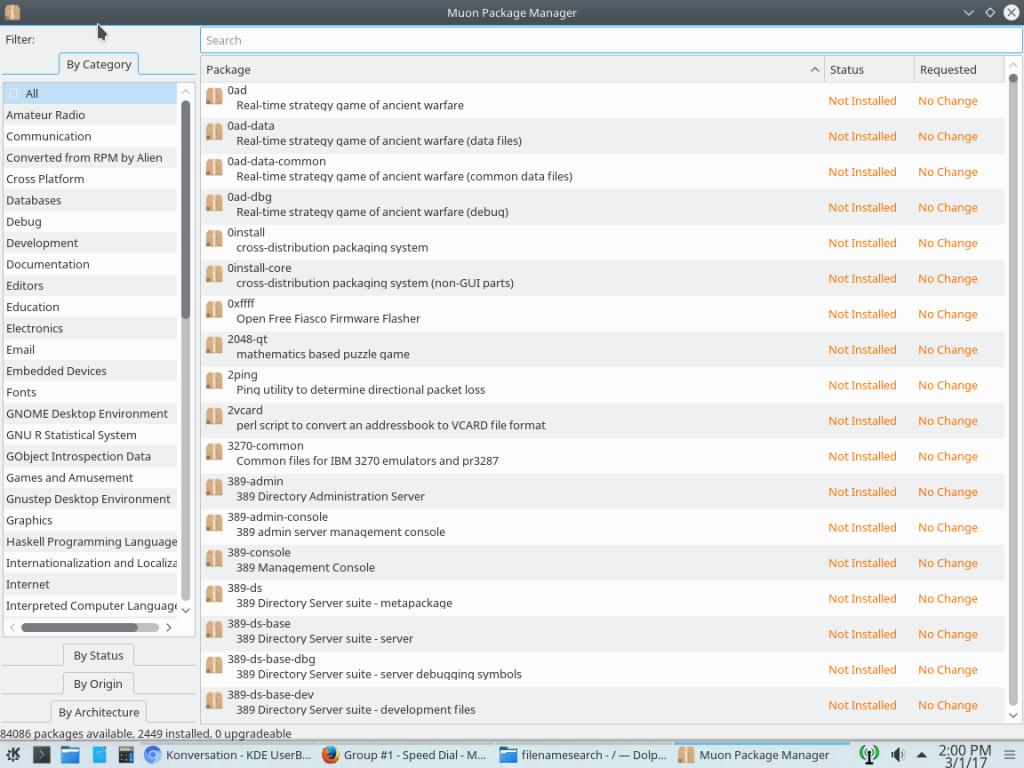
Task: Show hidden system tray icons arrow
Action: tap(921, 755)
